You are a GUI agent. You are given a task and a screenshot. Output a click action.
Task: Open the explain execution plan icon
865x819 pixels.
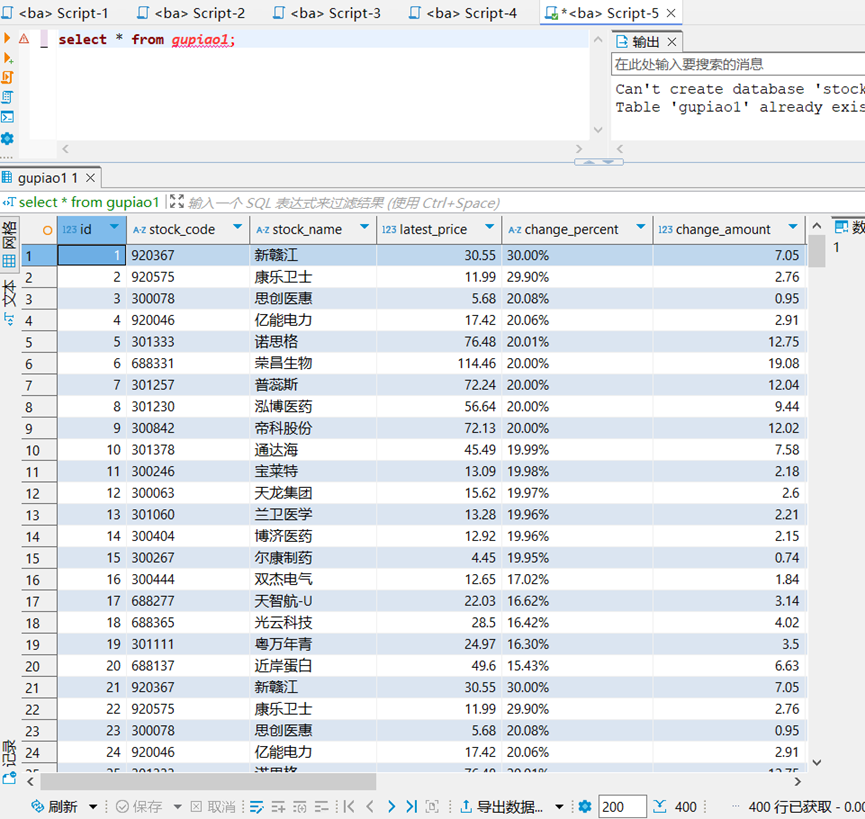[x=7, y=97]
